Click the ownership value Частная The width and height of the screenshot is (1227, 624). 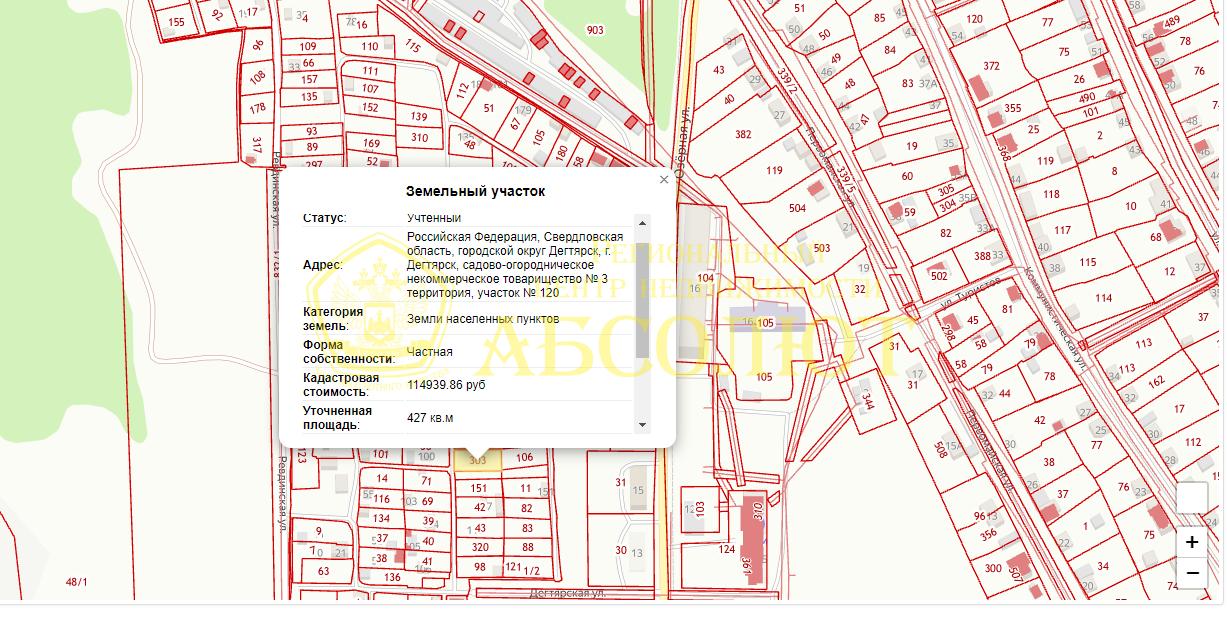coord(430,352)
